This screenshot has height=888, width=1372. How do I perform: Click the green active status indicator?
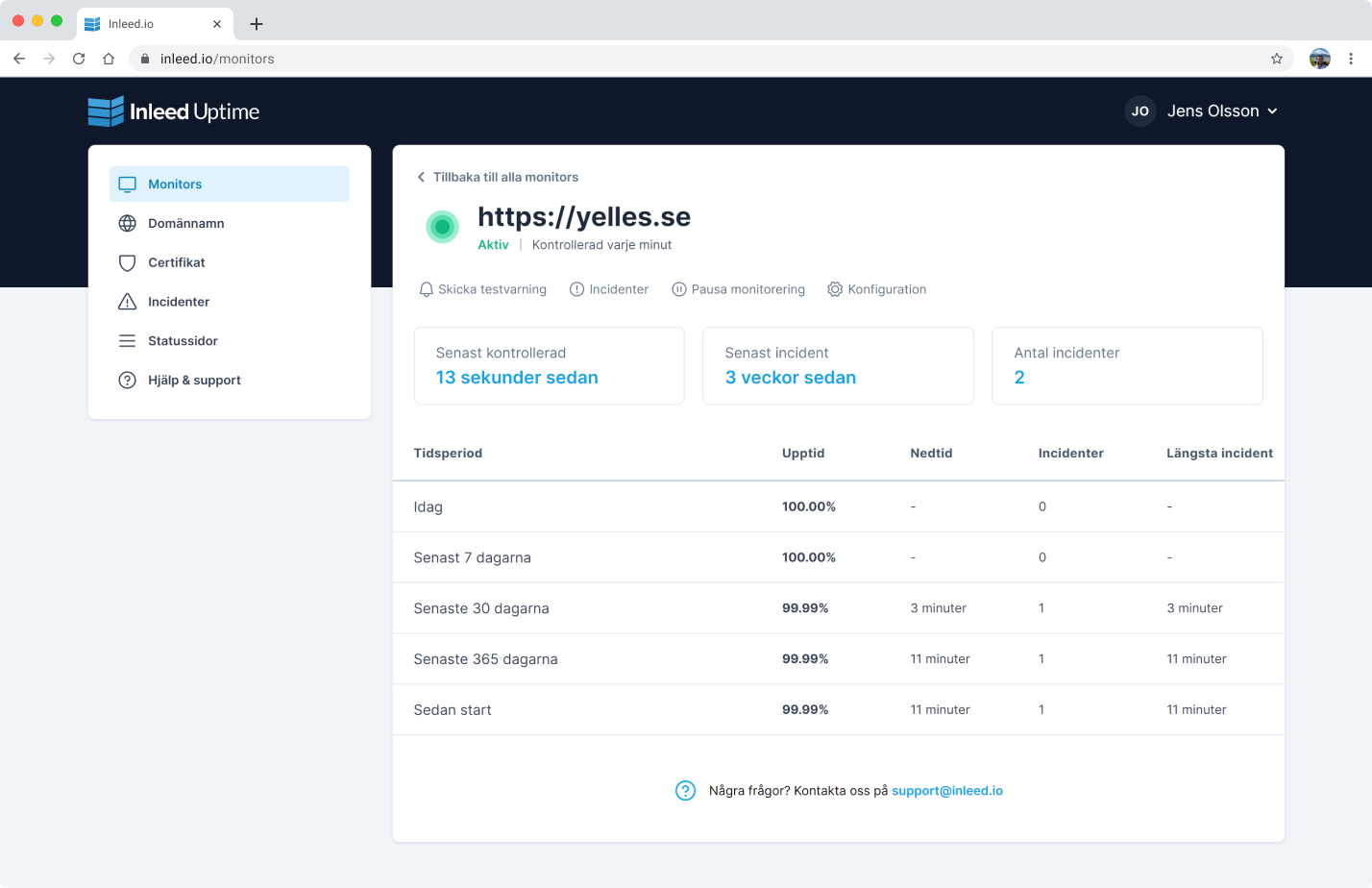(442, 228)
